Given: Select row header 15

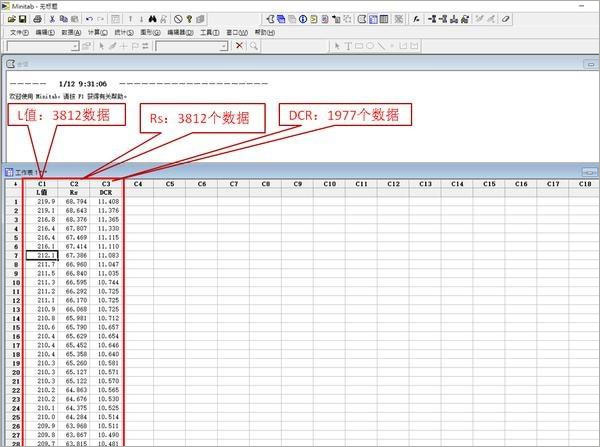Looking at the screenshot, I should 16,327.
